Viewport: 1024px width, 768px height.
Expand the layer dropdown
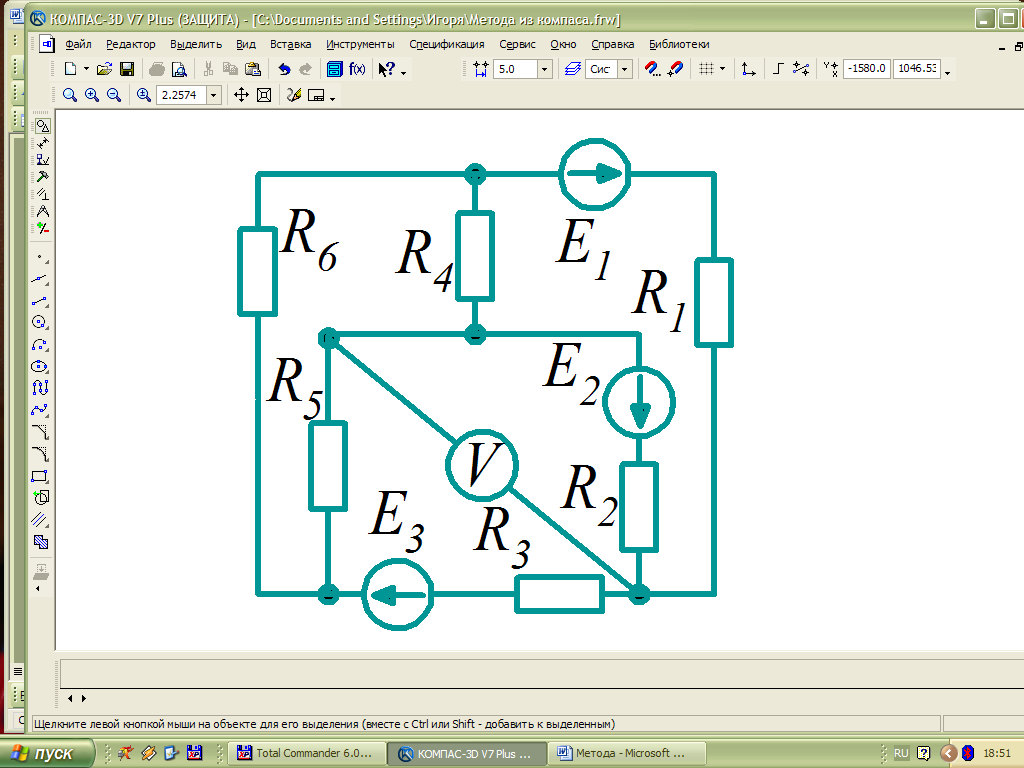click(624, 69)
